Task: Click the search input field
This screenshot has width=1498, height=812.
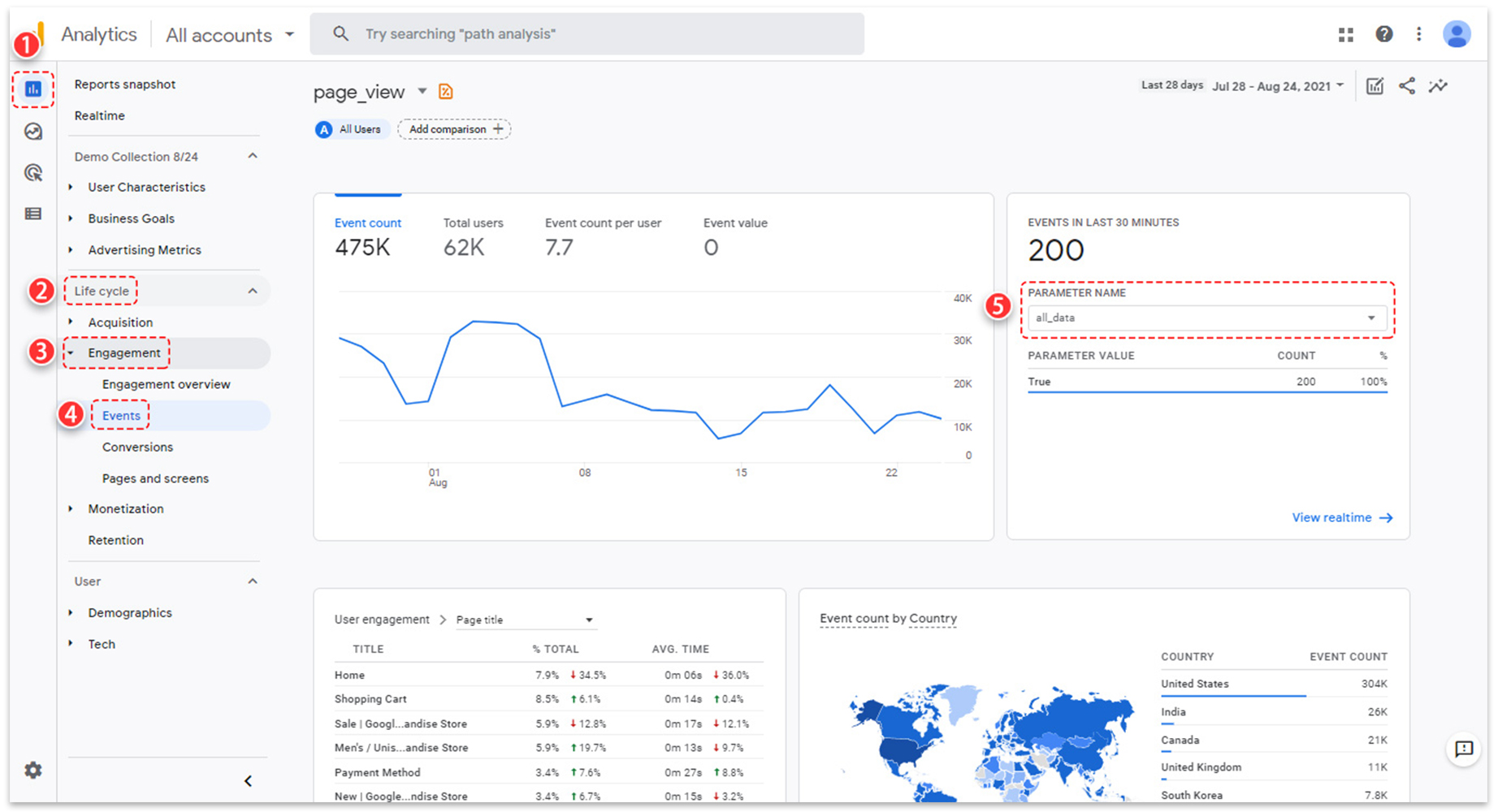Action: [x=587, y=34]
